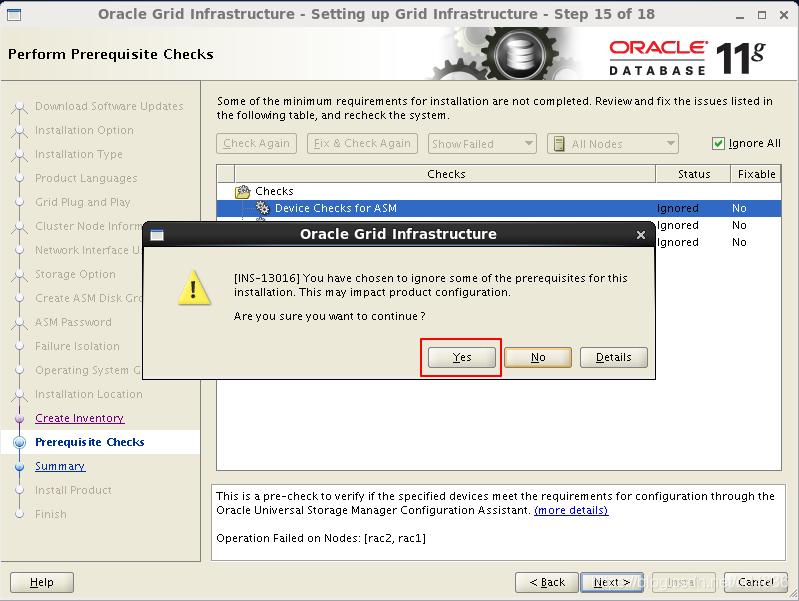Viewport: 799px width, 601px height.
Task: Click the Failure Isolation step
Action: [77, 346]
